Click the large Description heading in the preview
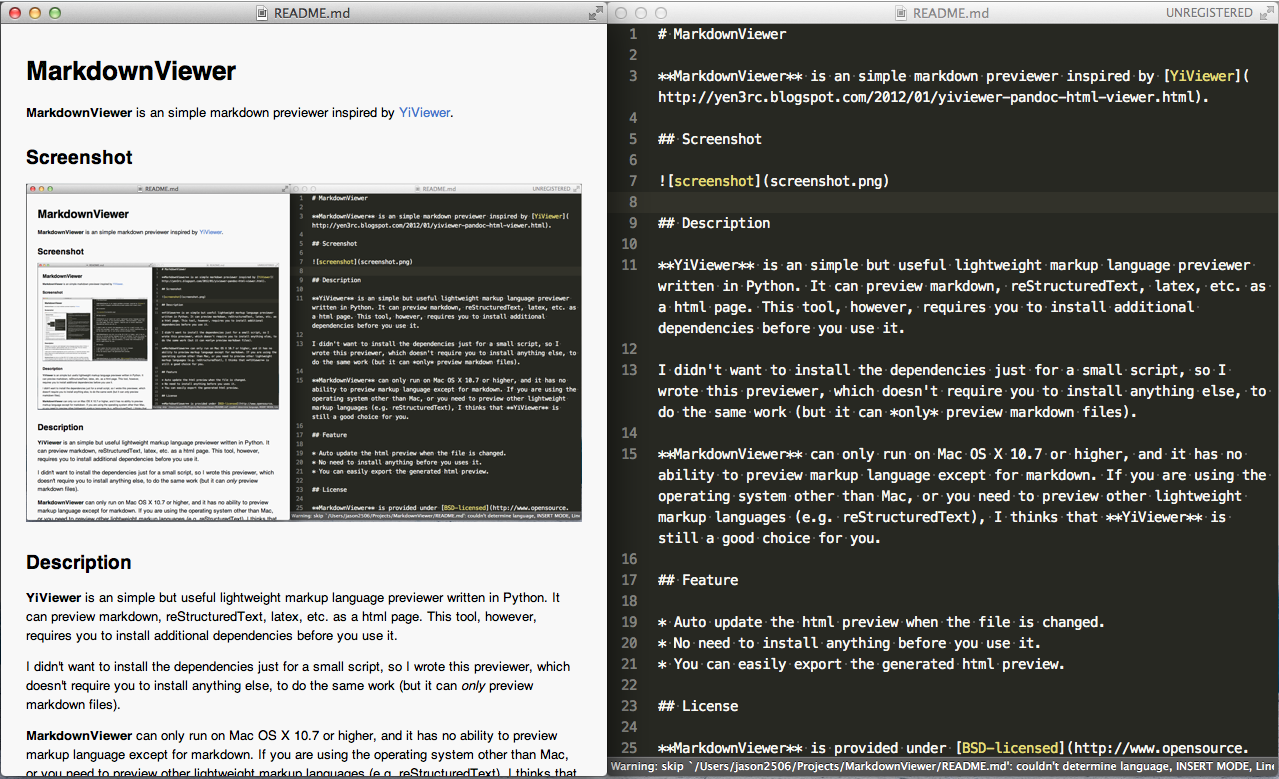The height and width of the screenshot is (779, 1279). (79, 562)
